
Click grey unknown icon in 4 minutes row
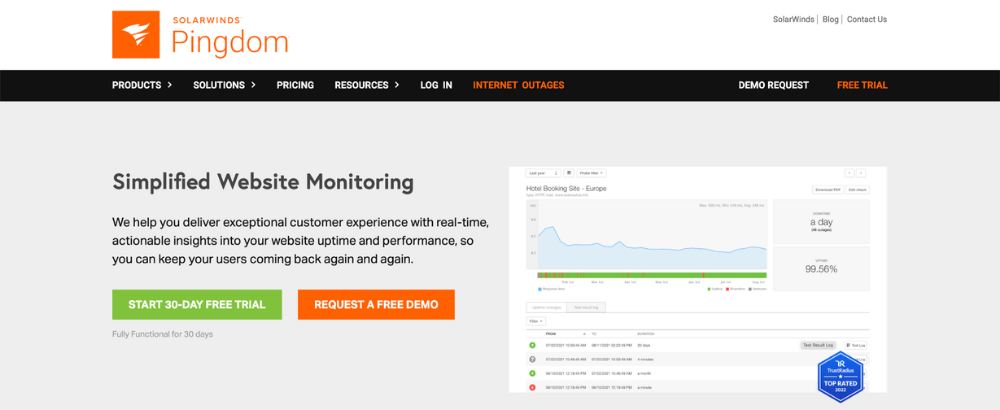pyautogui.click(x=533, y=359)
